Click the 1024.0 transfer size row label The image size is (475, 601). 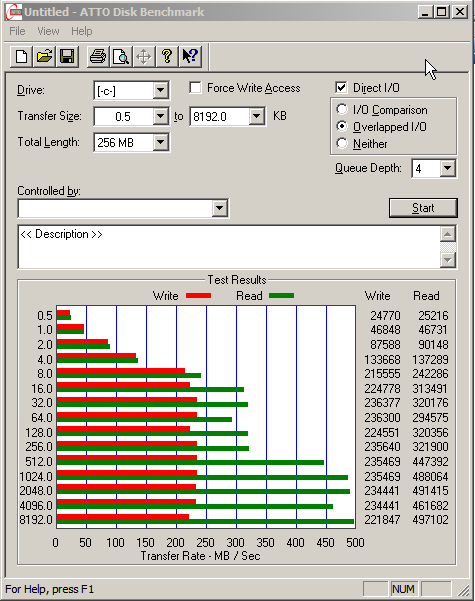pyautogui.click(x=36, y=476)
